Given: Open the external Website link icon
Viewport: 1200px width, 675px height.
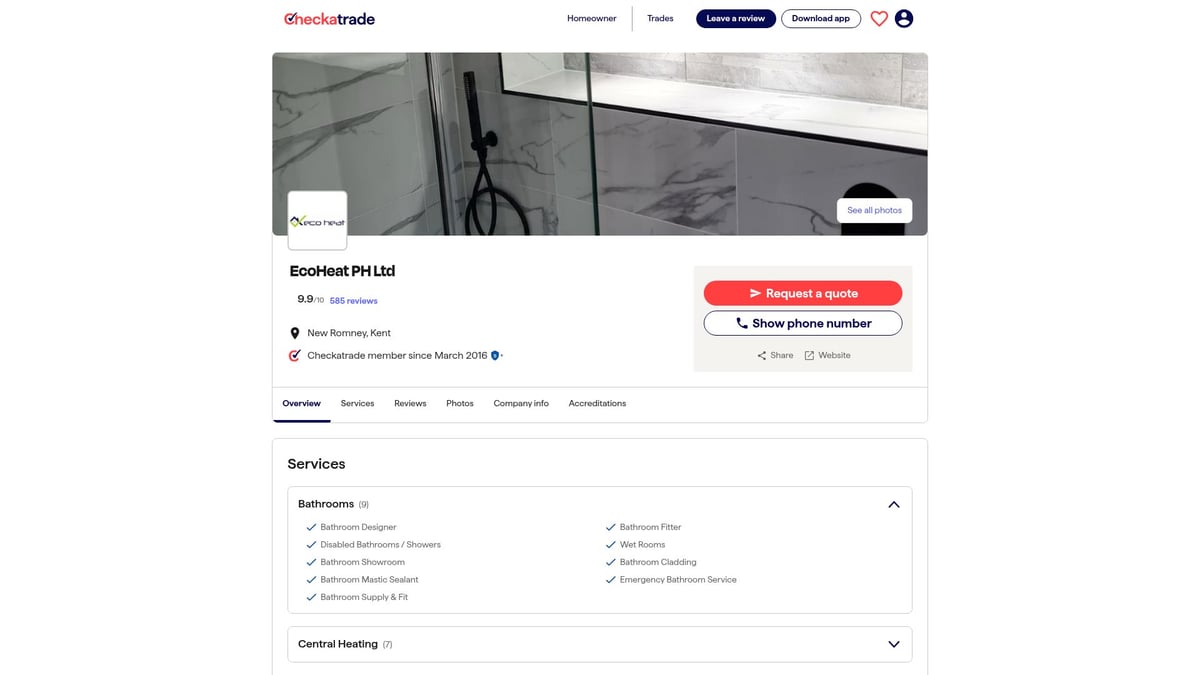Looking at the screenshot, I should coord(809,355).
